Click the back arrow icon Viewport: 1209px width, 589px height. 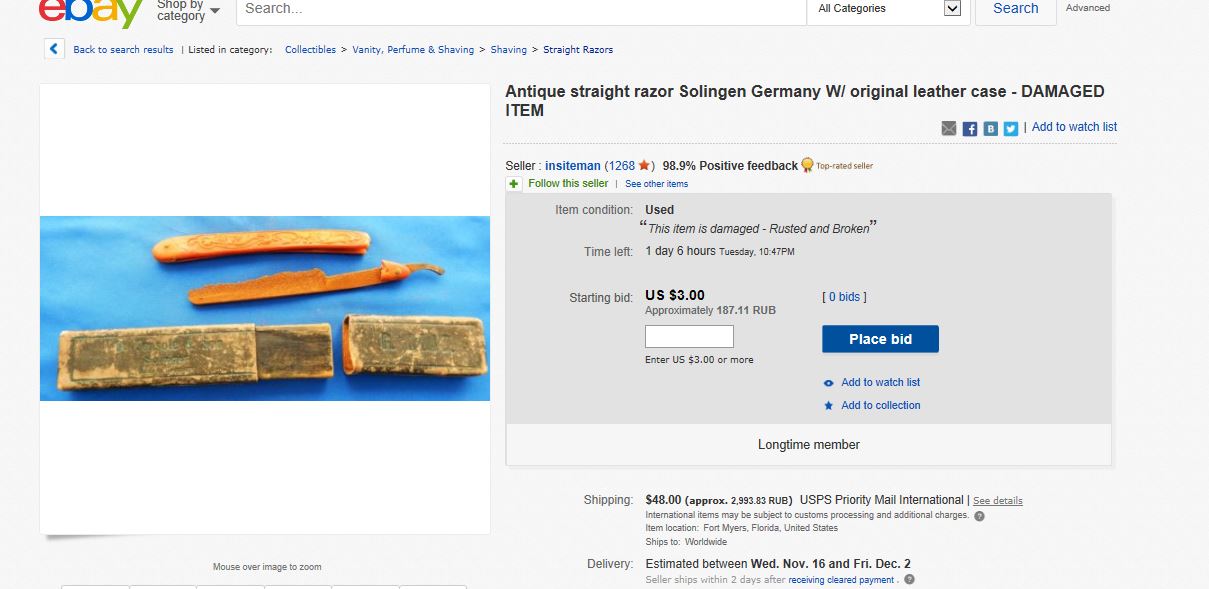pyautogui.click(x=54, y=49)
